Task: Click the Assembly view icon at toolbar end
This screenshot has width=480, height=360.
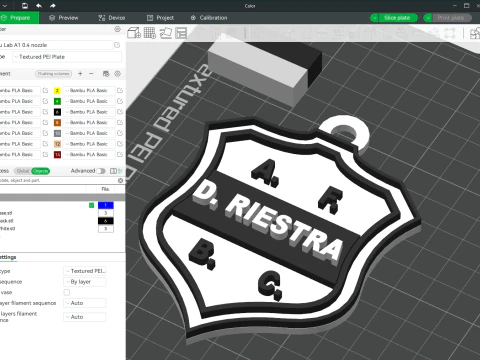Action: 475,34
